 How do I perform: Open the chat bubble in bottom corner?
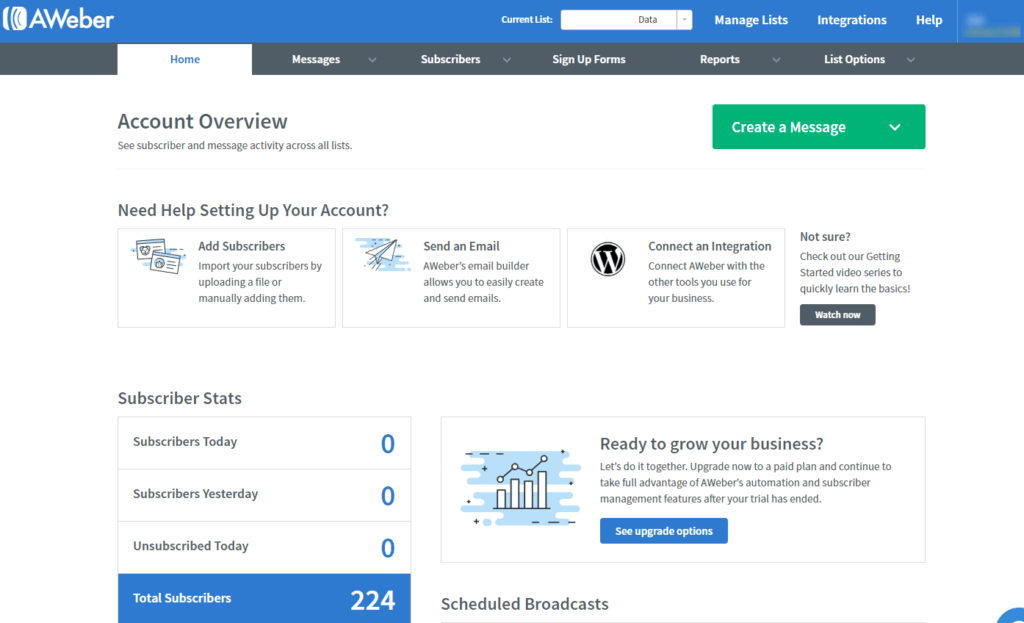click(x=1012, y=615)
